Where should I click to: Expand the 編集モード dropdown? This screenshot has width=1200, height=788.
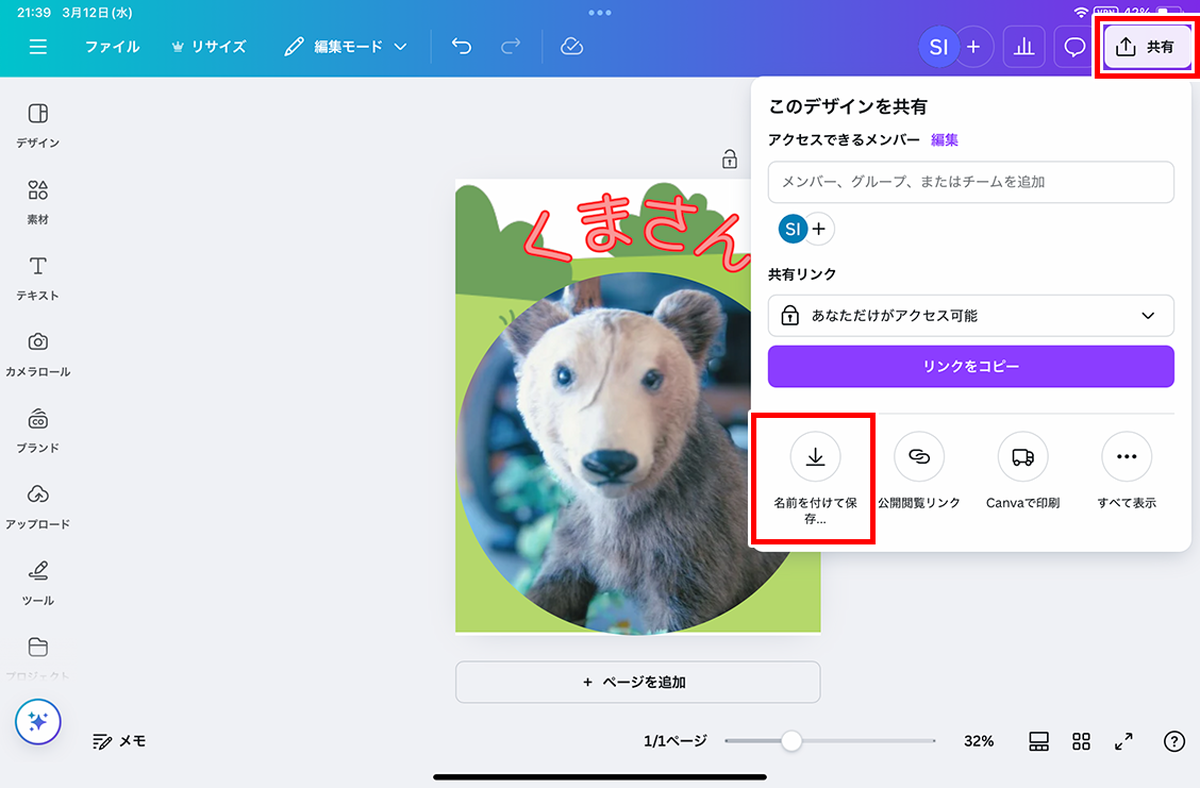[346, 47]
